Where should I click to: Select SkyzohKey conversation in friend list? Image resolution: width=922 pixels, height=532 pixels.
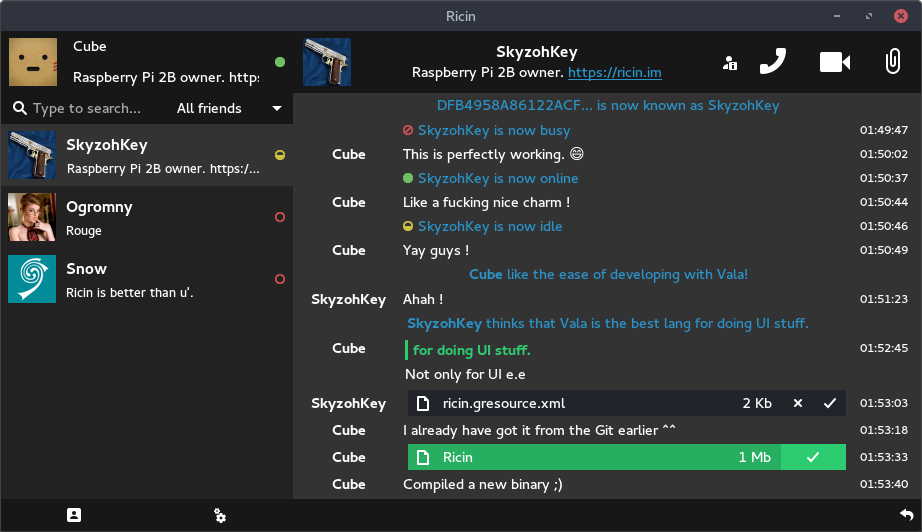(146, 155)
